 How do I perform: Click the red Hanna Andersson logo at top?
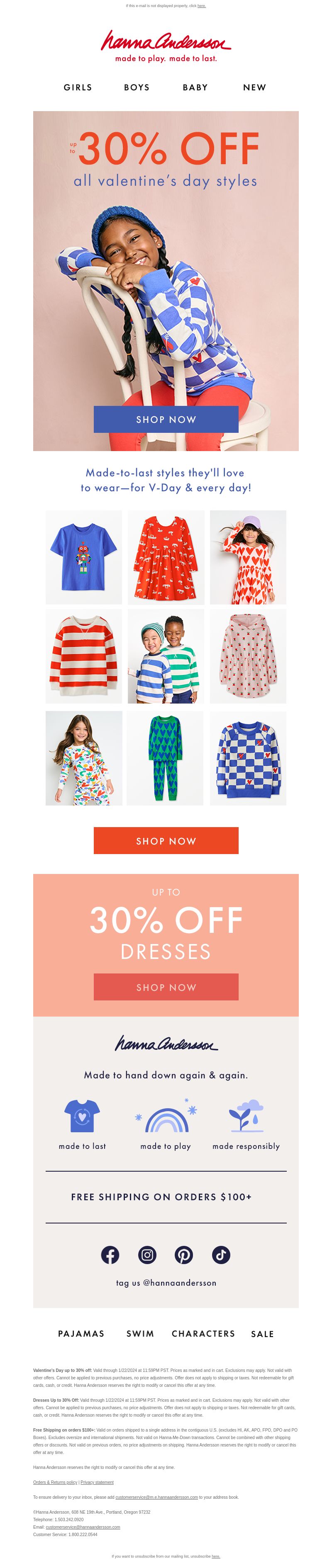(166, 46)
